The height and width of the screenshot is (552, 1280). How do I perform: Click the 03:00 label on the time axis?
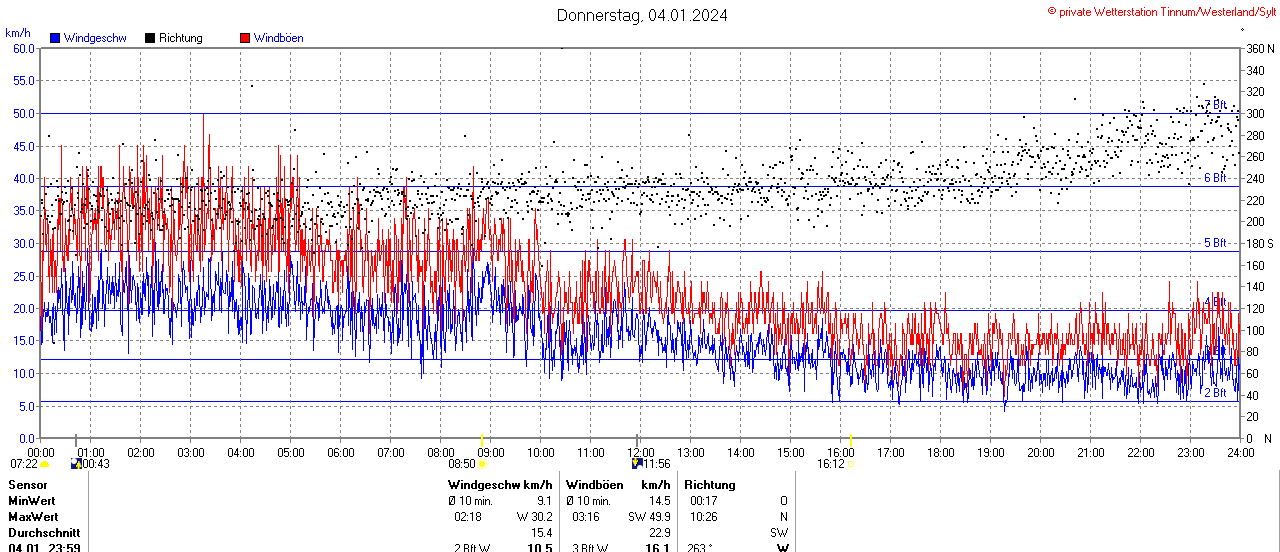coord(190,452)
